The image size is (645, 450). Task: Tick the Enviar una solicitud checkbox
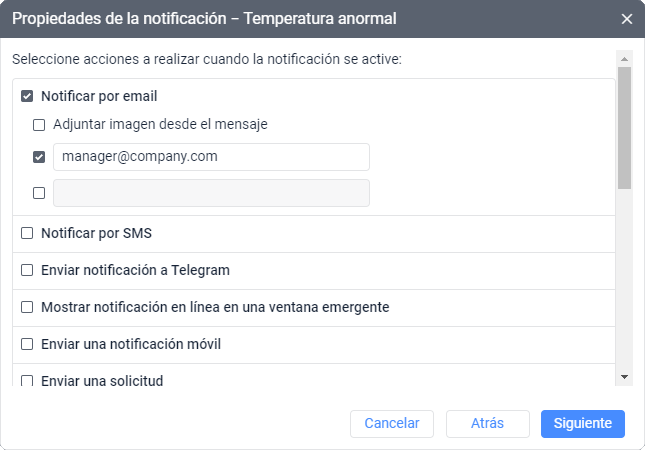coord(27,381)
